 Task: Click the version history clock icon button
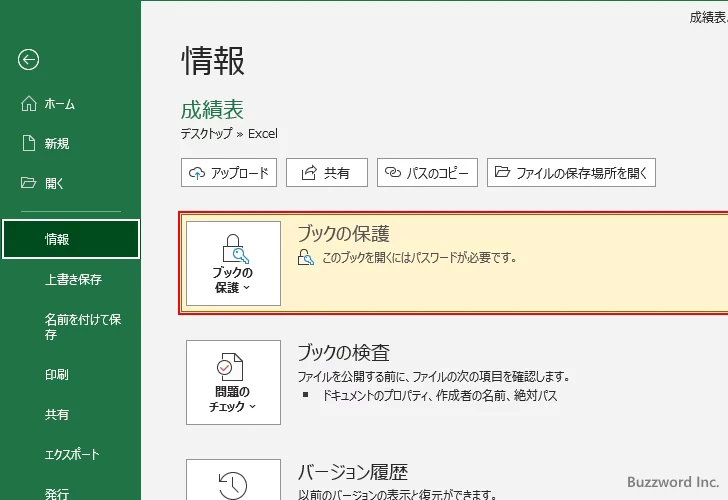(x=234, y=480)
